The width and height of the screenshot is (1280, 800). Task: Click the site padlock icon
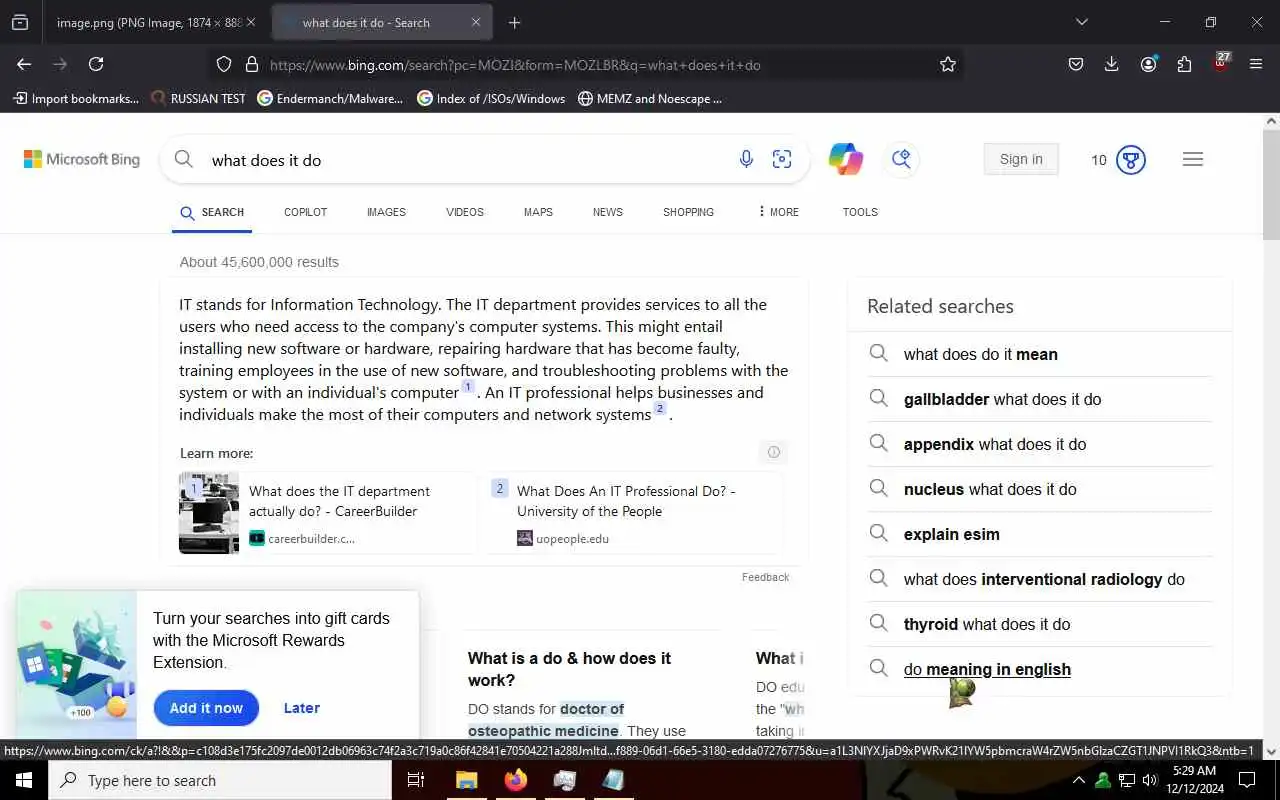(x=252, y=64)
